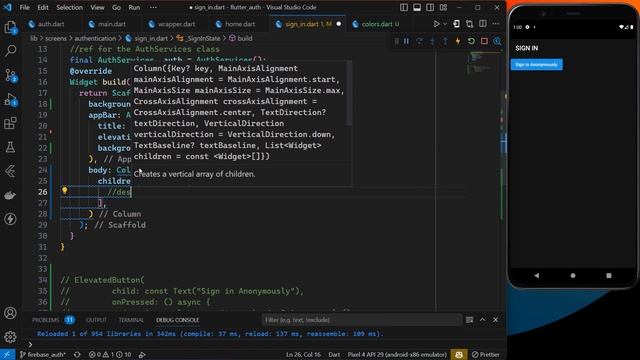Click firebase_auth branch in status bar
Screen dimensions: 640x360
coord(42,354)
